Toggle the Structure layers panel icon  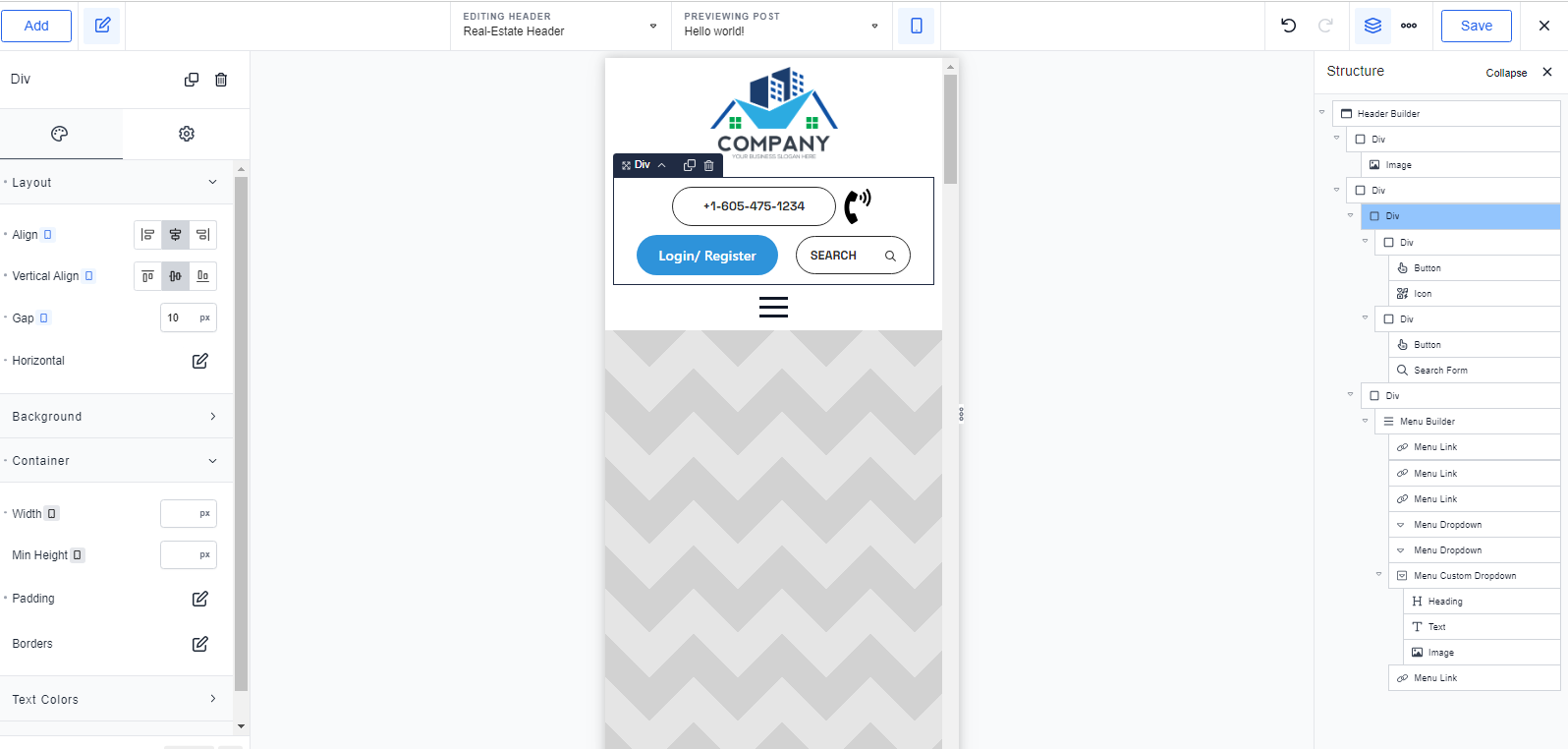[x=1372, y=26]
